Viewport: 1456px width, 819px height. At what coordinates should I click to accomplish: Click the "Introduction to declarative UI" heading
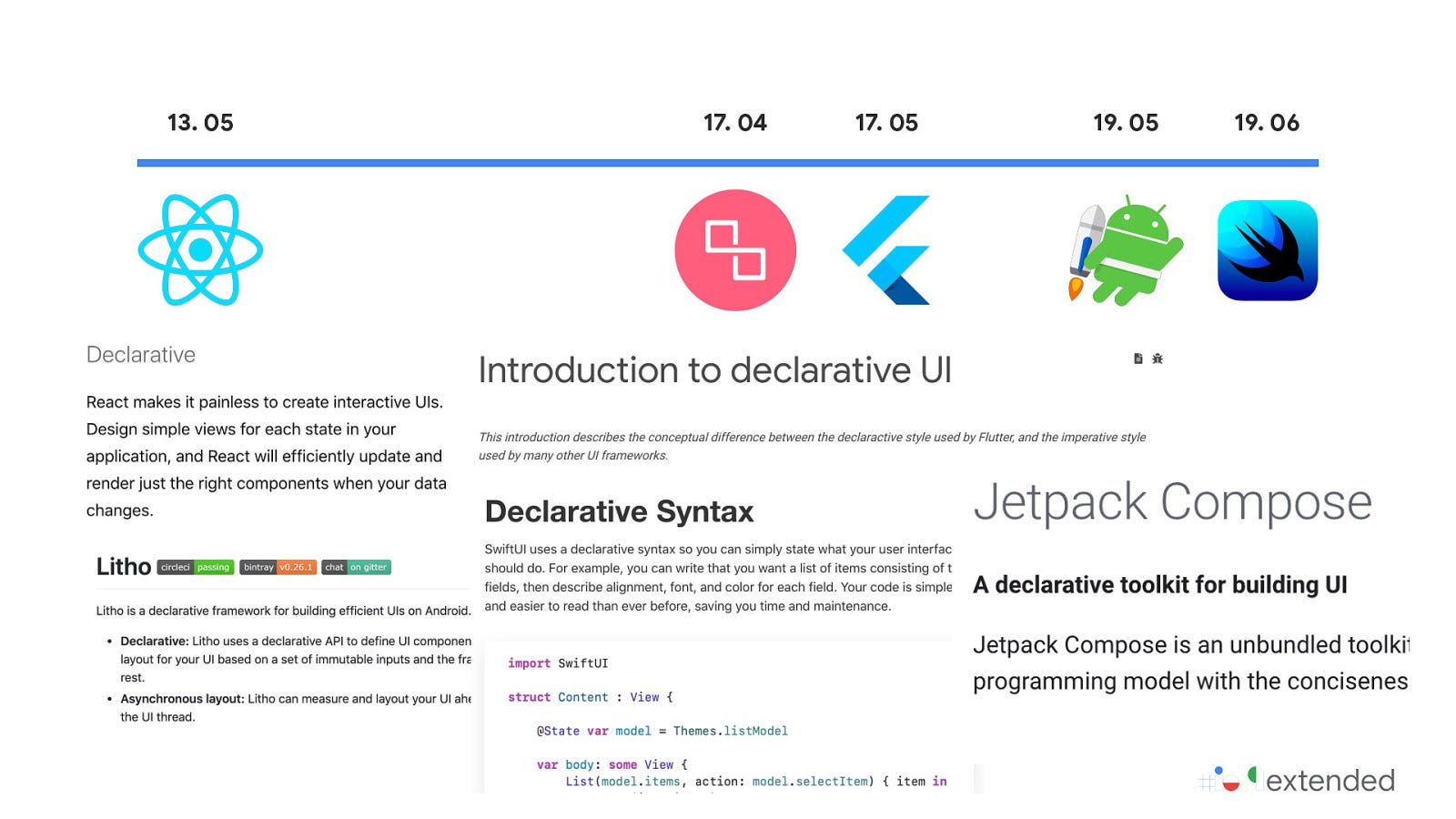pos(715,370)
